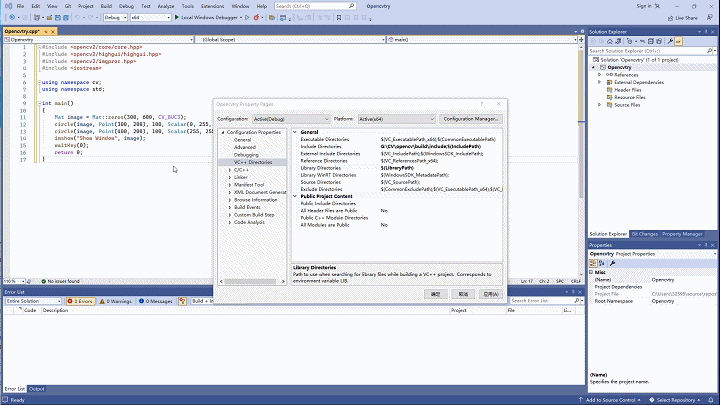The width and height of the screenshot is (720, 405).
Task: Click the main Search (Ctrl+Q) field
Action: click(x=315, y=6)
